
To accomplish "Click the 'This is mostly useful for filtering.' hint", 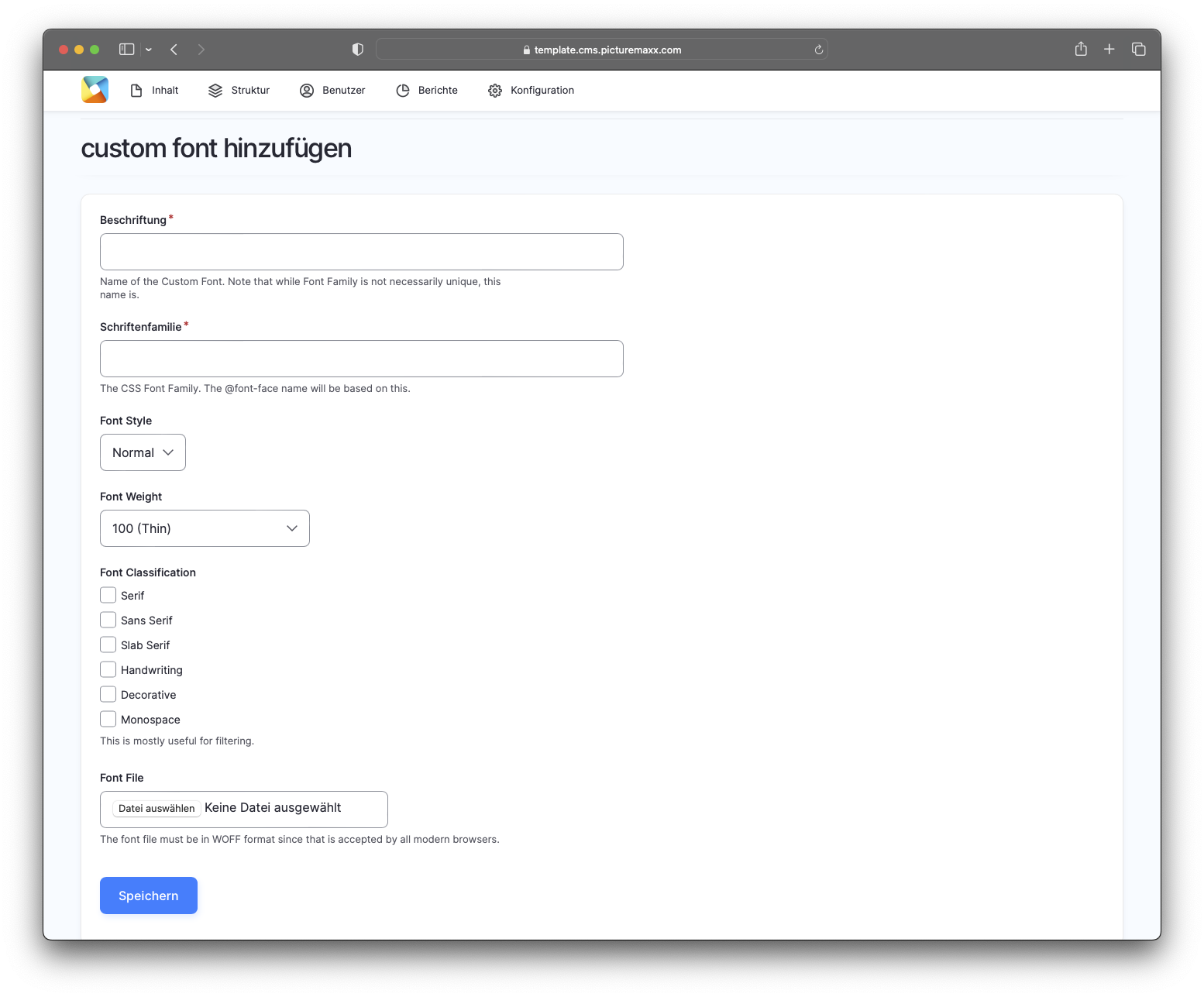I will click(177, 741).
